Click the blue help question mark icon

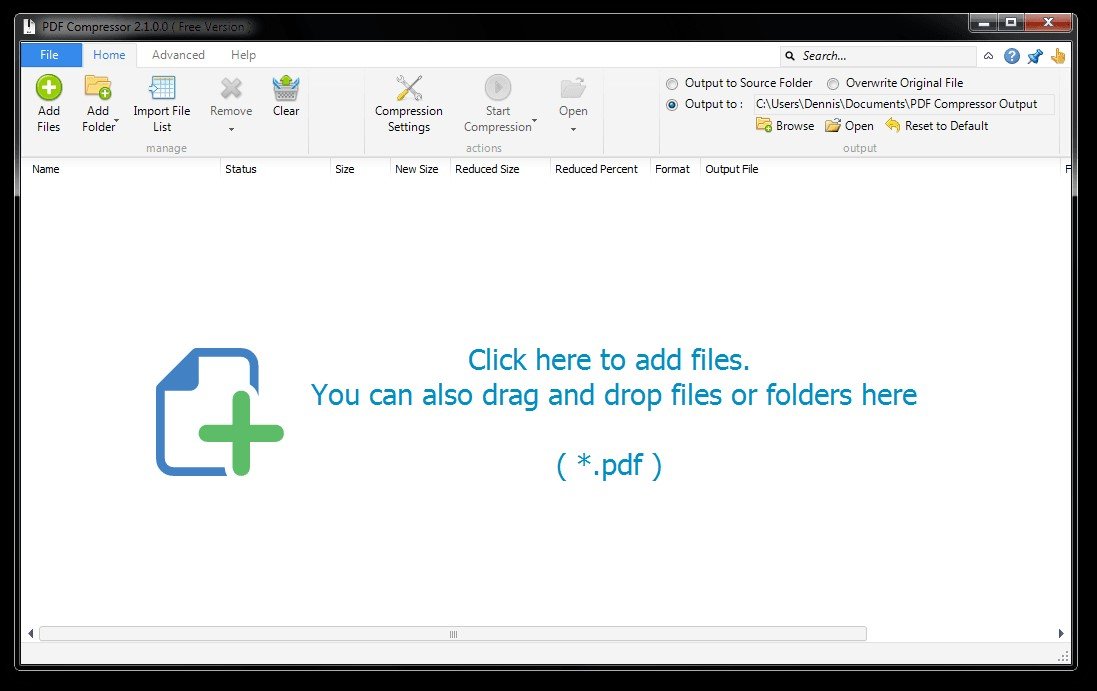tap(1012, 56)
